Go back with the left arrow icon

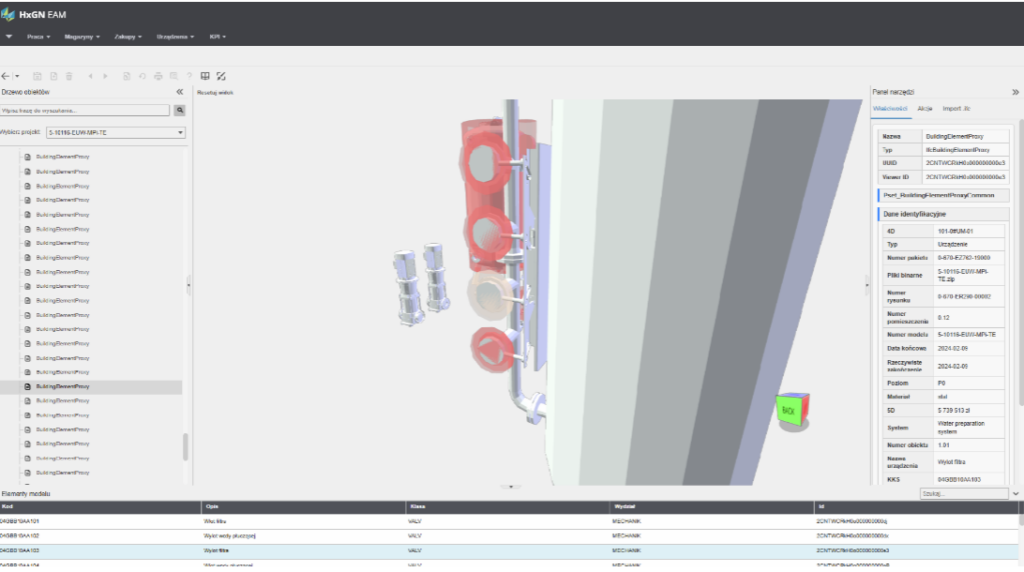click(6, 76)
